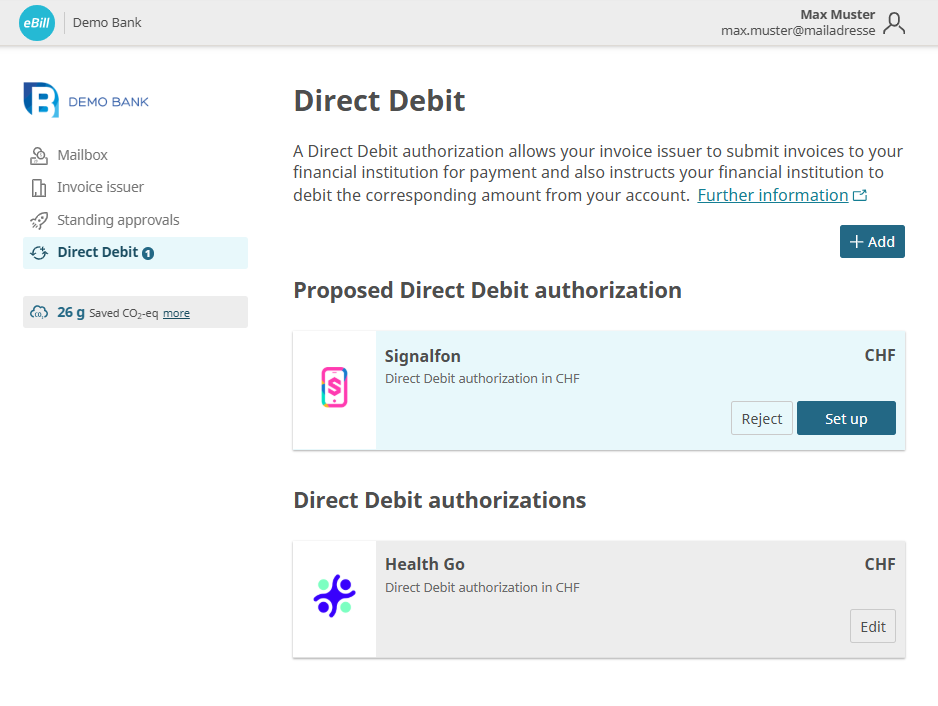Open the Further information link
This screenshot has height=706, width=938.
[775, 194]
